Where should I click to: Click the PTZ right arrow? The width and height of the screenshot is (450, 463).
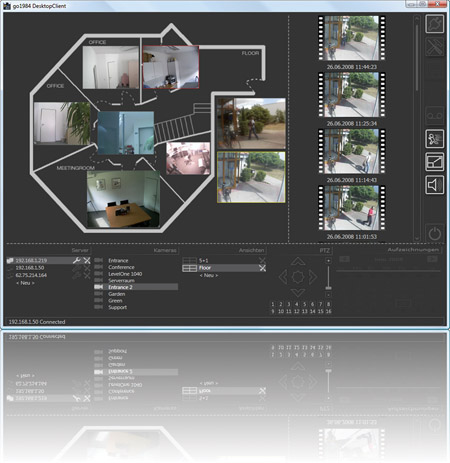point(313,277)
